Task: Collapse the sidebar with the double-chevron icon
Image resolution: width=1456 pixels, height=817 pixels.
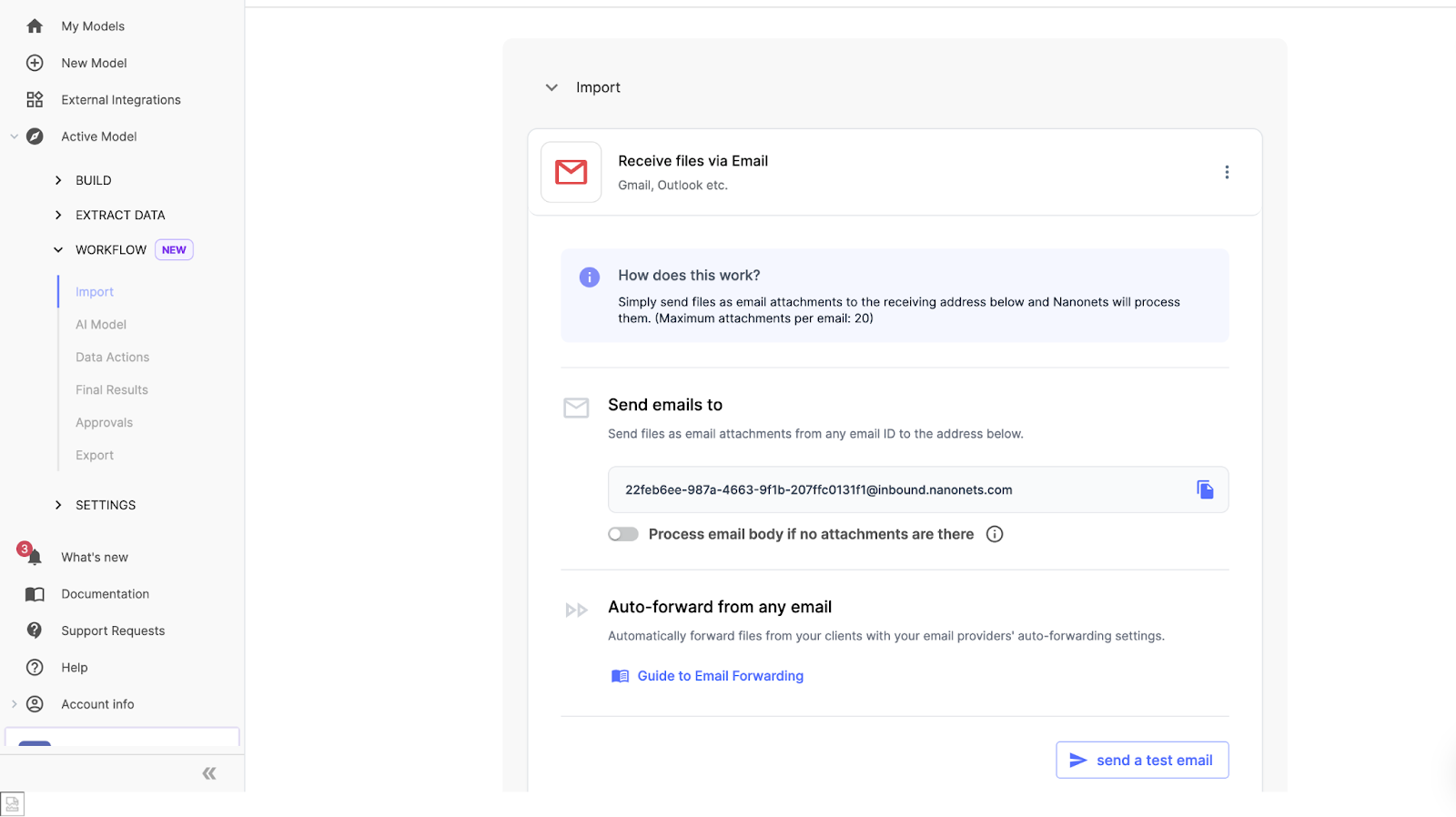Action: click(x=209, y=773)
